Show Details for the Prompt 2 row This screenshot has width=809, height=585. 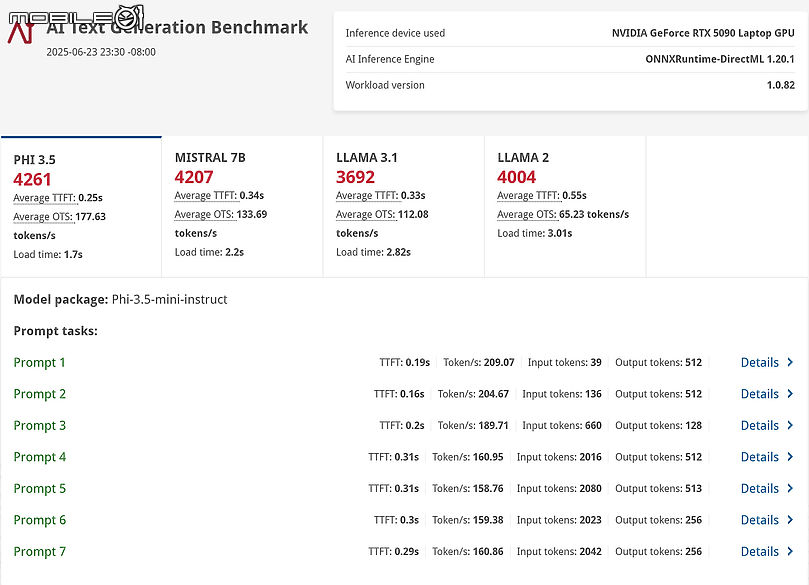767,394
